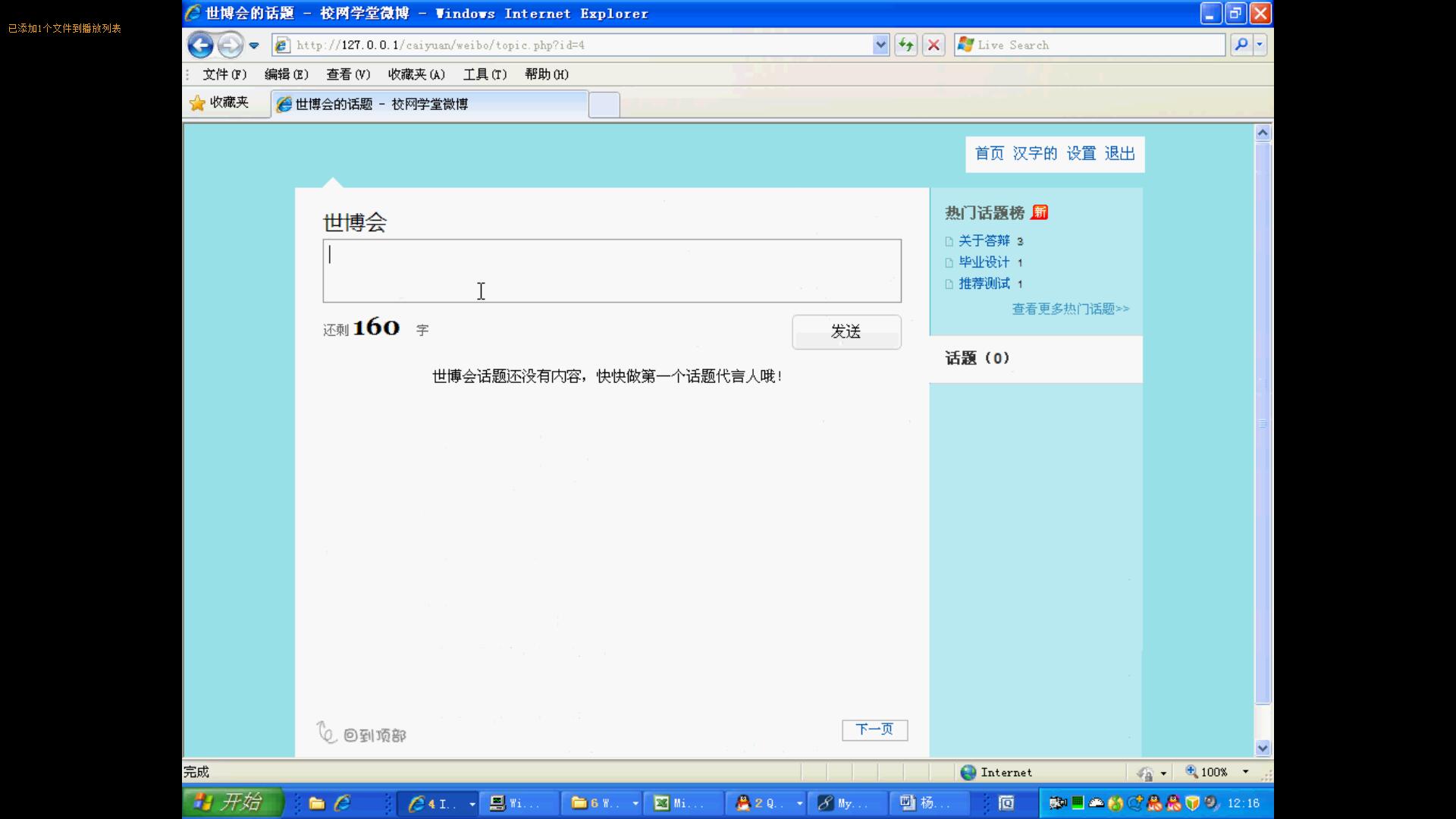Switch to the My... taskbar window

click(x=849, y=803)
